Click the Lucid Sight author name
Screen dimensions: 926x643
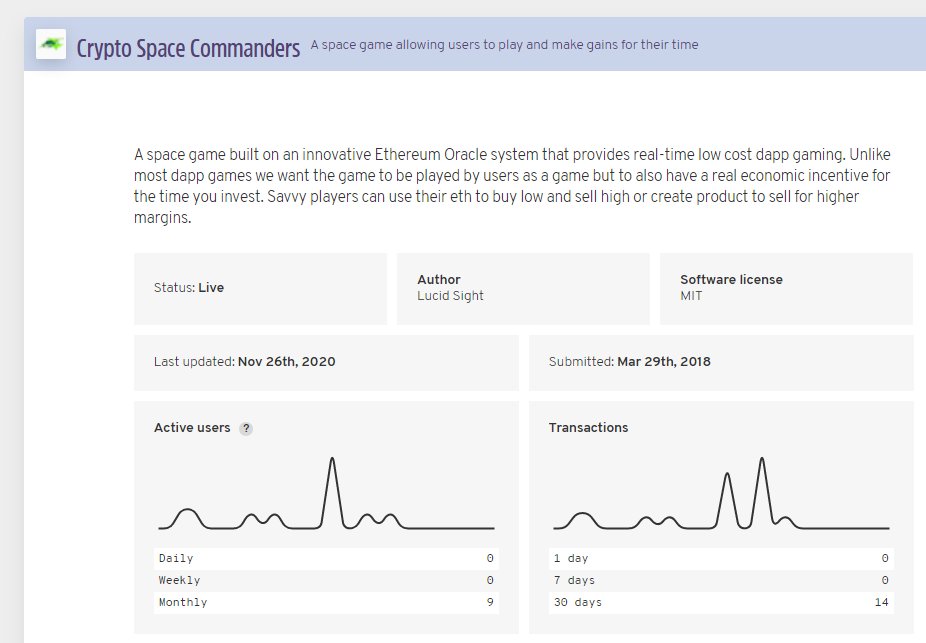[450, 296]
